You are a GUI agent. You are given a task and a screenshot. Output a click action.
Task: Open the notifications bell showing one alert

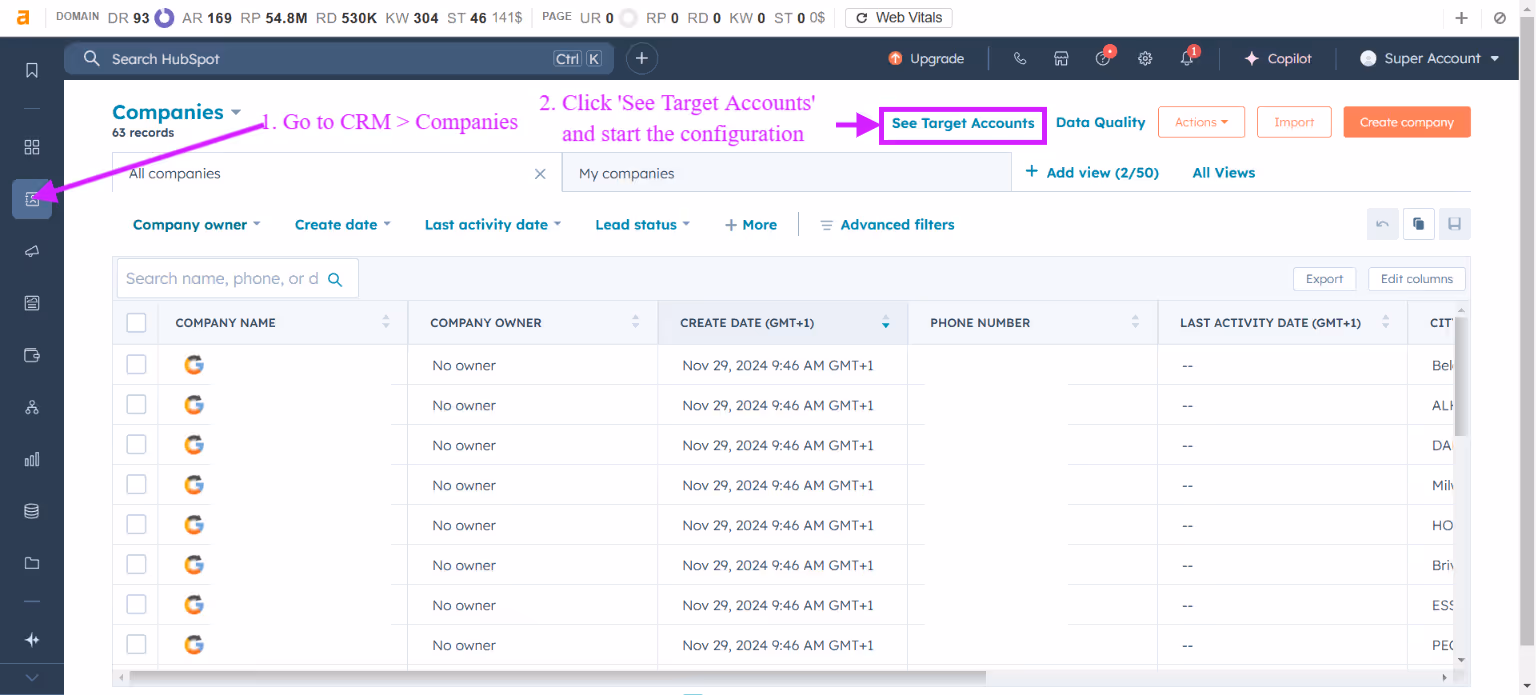tap(1186, 58)
